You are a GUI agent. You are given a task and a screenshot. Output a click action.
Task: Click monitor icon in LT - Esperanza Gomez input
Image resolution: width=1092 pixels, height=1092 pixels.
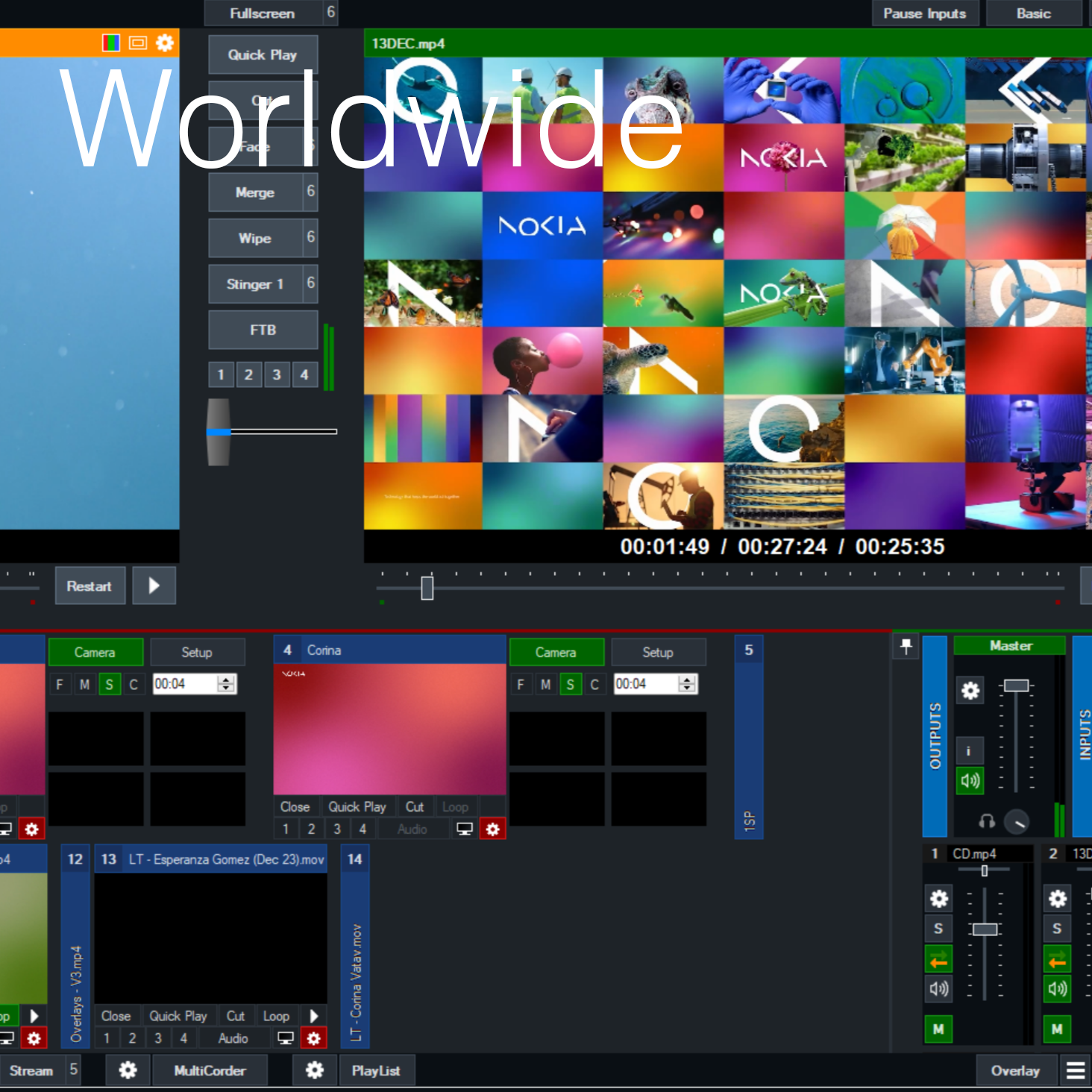(x=285, y=1038)
